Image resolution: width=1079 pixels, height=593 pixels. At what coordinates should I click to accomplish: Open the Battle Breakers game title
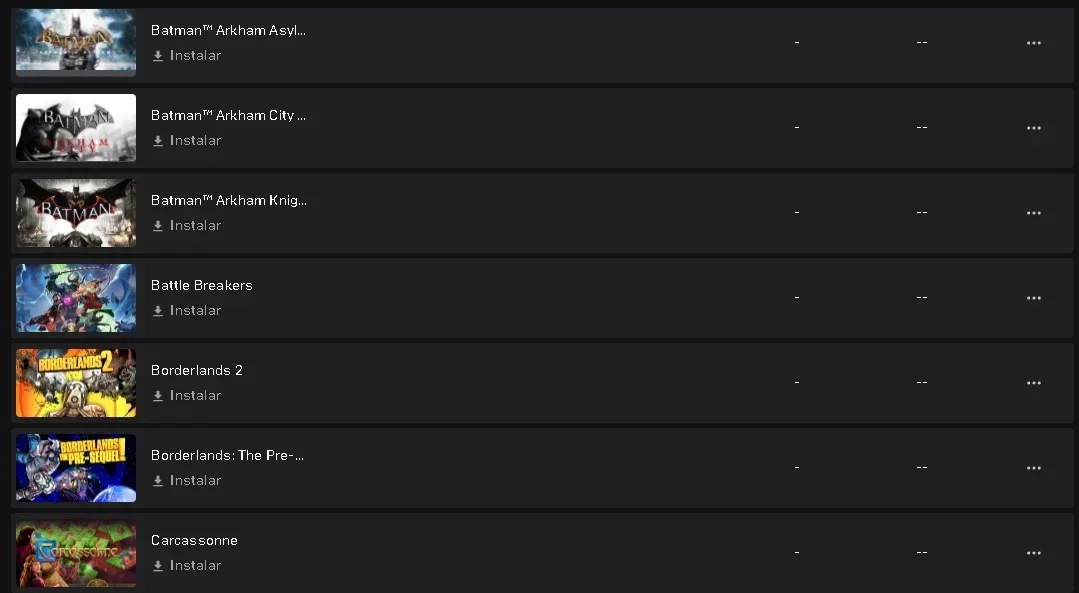tap(202, 285)
